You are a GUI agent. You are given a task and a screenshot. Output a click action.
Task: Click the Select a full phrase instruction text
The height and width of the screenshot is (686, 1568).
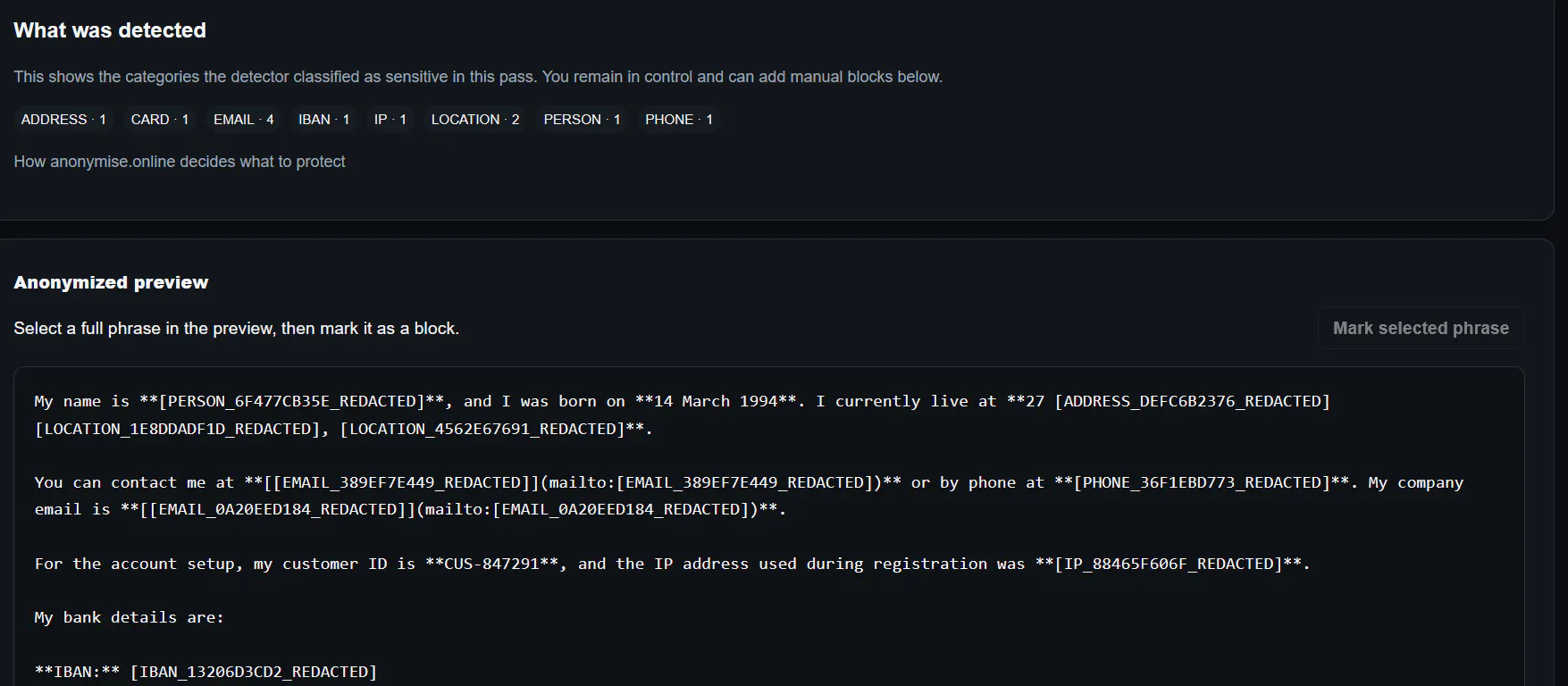(x=236, y=328)
